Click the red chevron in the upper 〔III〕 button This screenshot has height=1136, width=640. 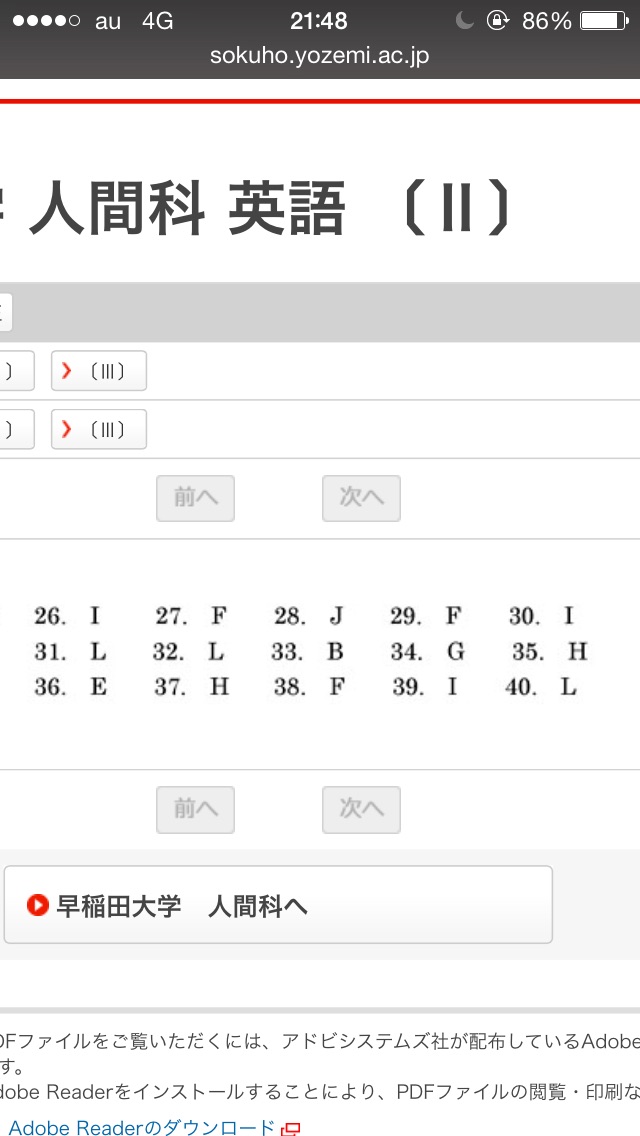[67, 371]
